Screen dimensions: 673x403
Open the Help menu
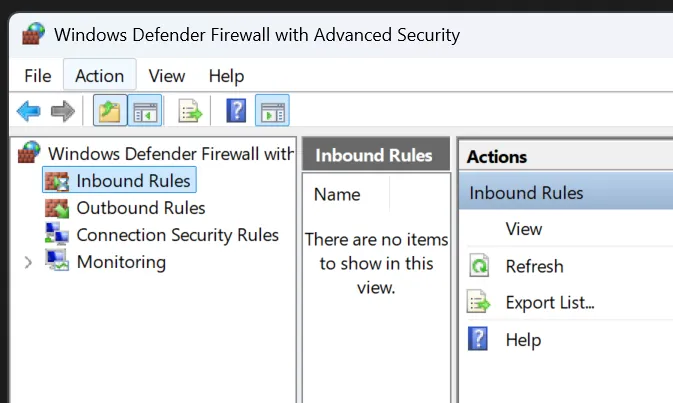(226, 76)
